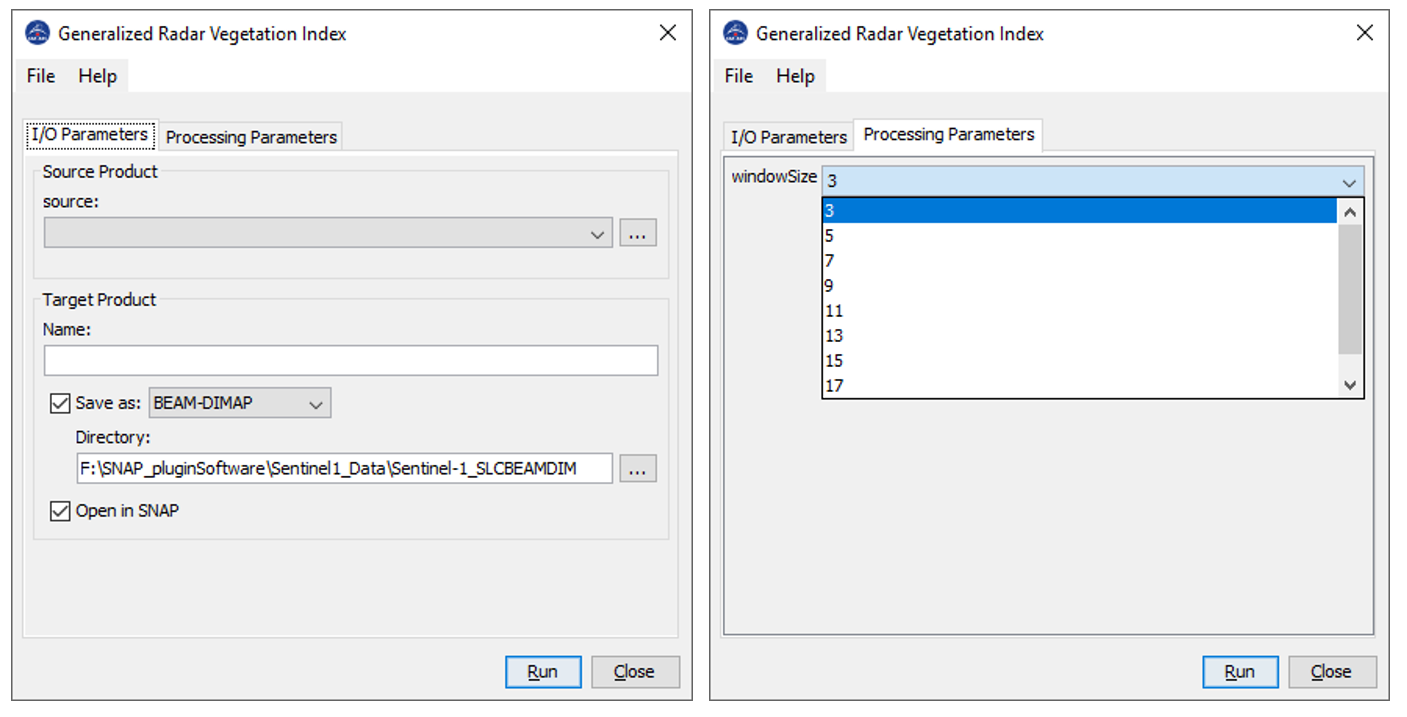Click the scroll-down arrow in the windowSize list
The height and width of the screenshot is (717, 1407).
pyautogui.click(x=1350, y=385)
